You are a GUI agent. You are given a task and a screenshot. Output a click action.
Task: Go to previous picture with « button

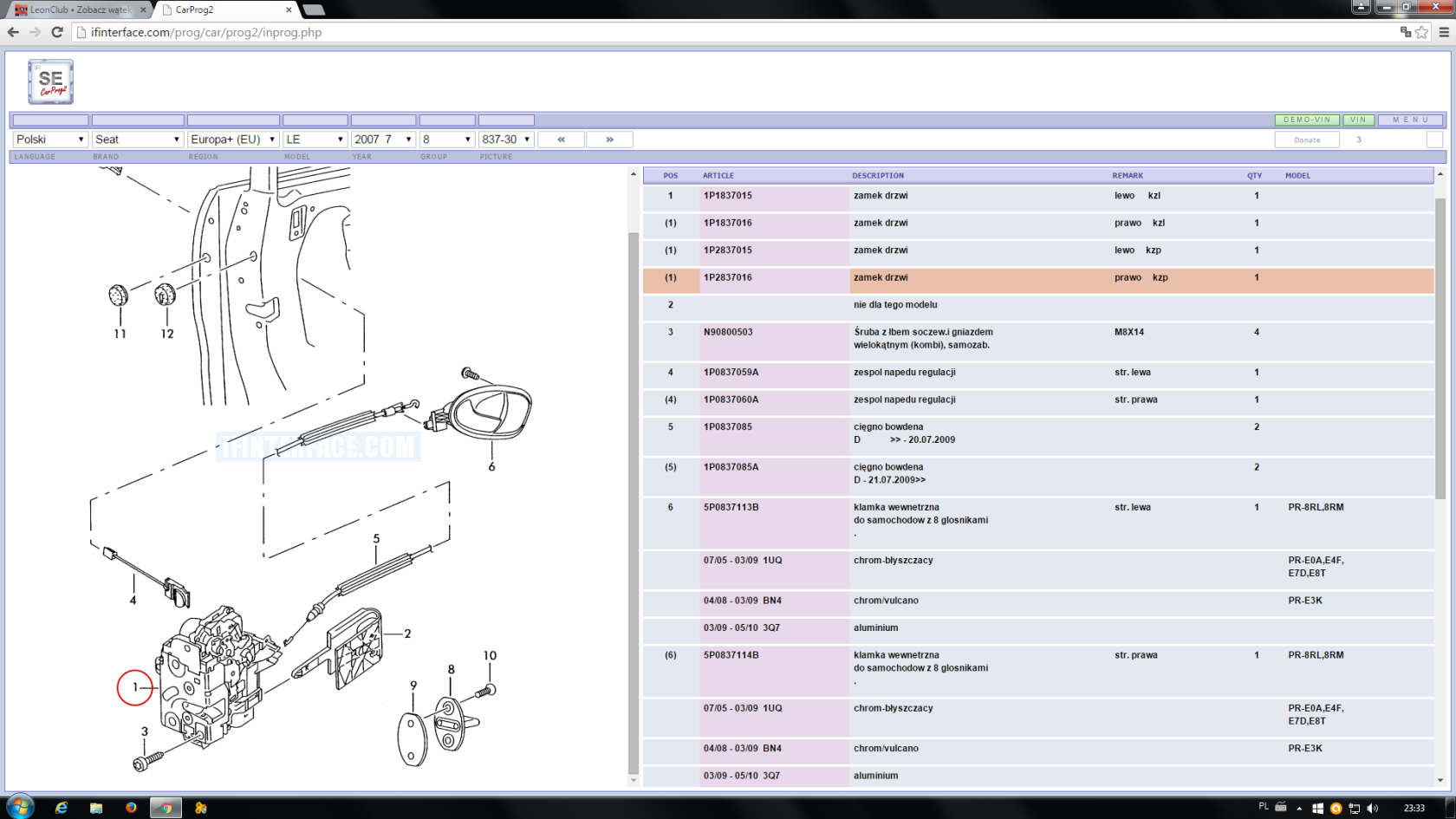561,140
